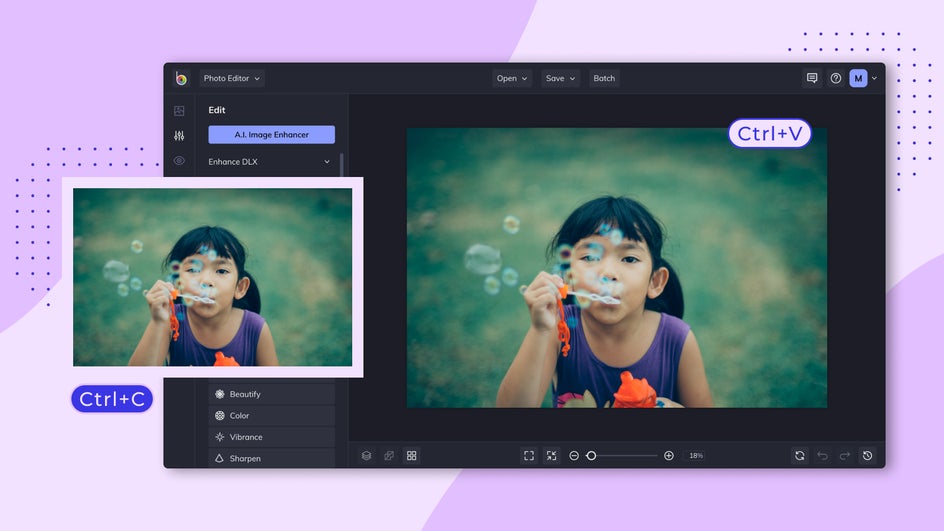Click the BeFunky logo icon

[x=181, y=78]
